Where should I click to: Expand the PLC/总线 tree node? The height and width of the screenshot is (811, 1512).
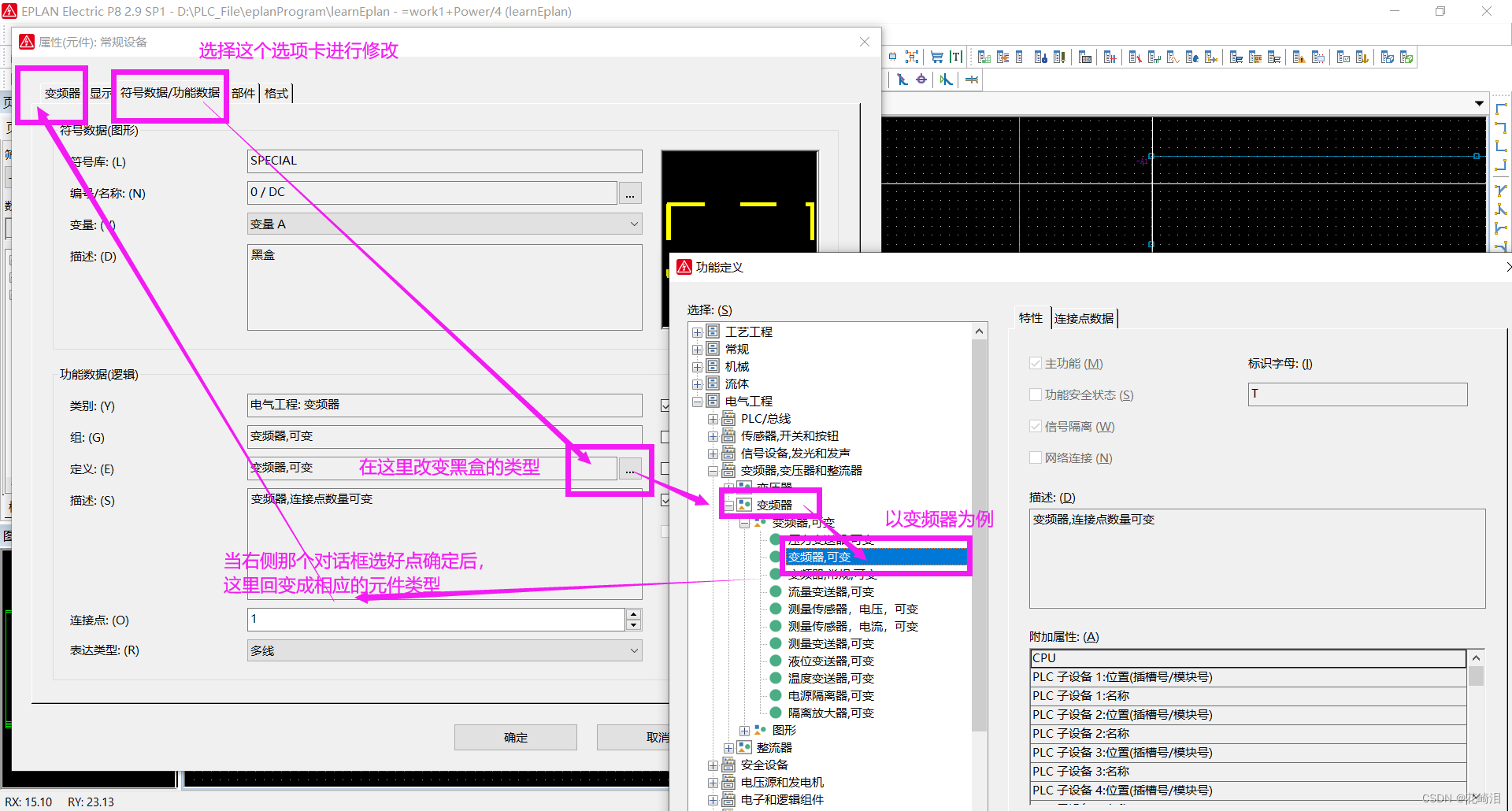coord(713,419)
